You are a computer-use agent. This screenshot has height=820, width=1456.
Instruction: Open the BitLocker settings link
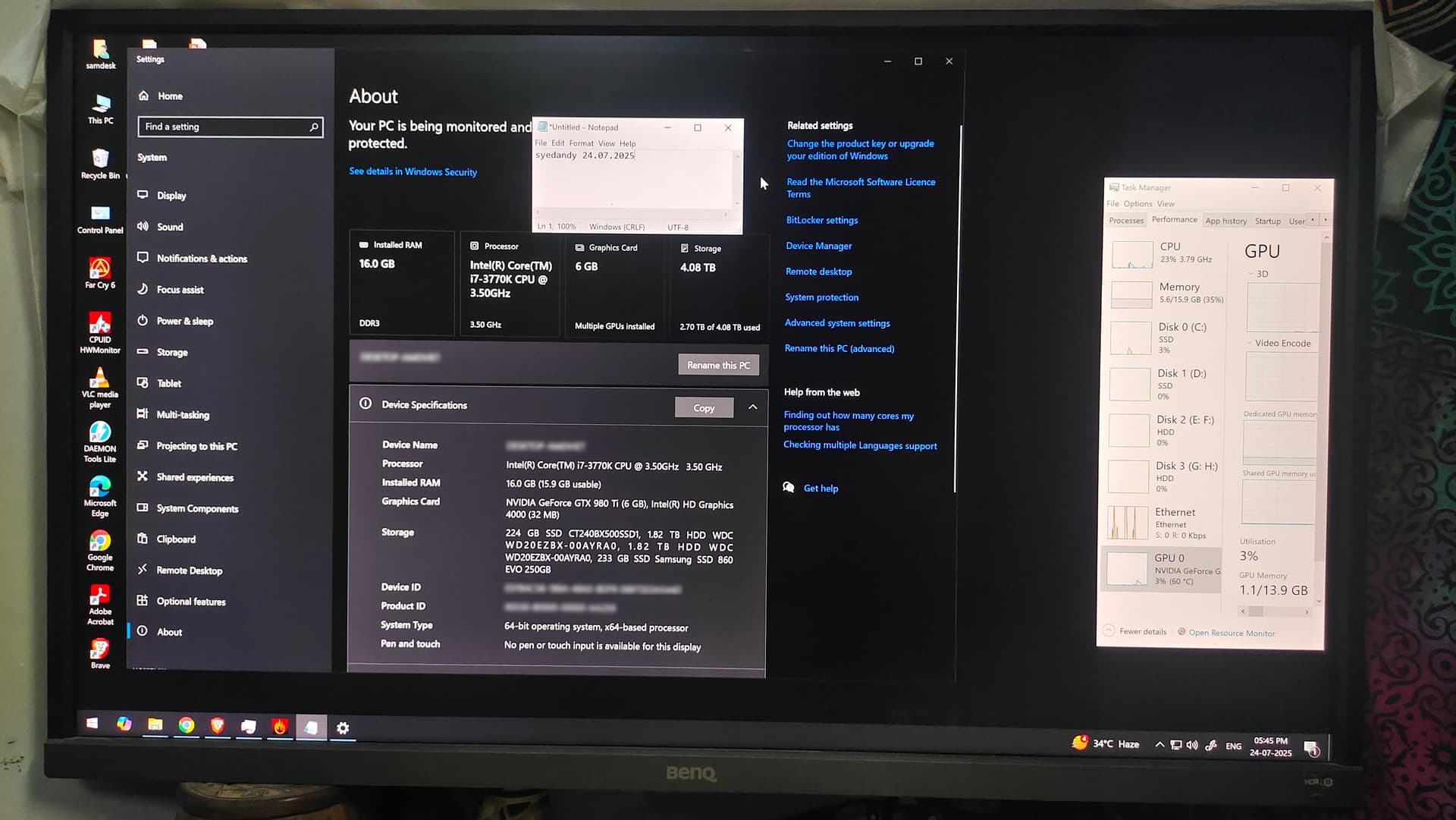tap(822, 220)
